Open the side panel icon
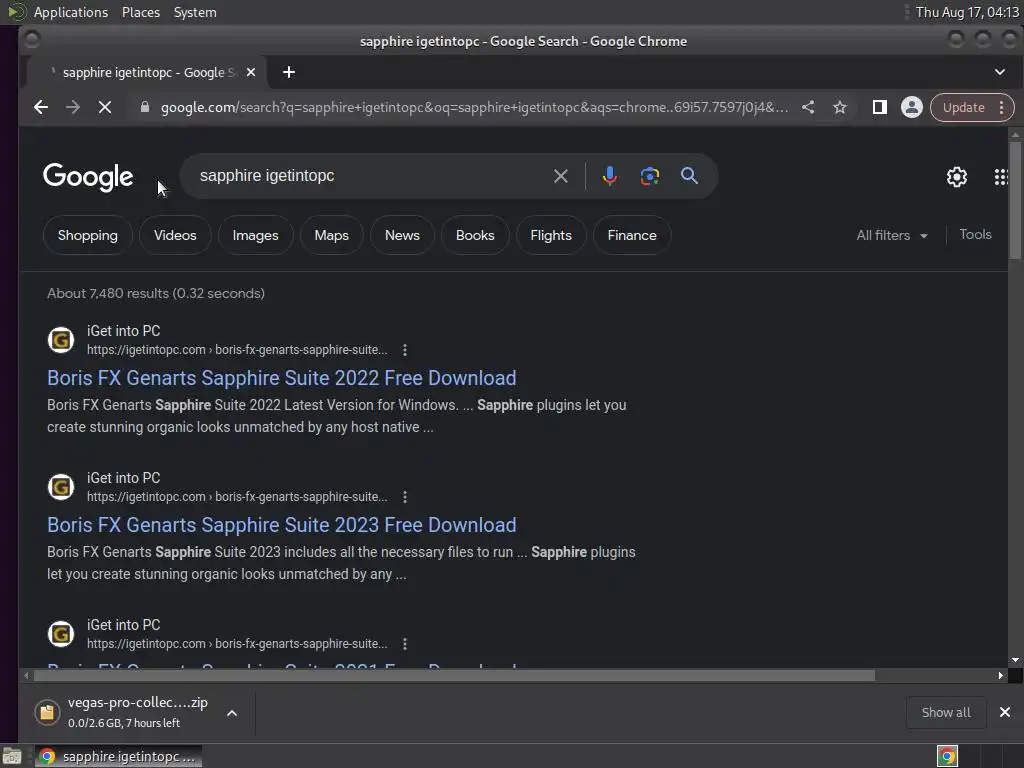Screen dimensions: 1024x768 click(880, 107)
